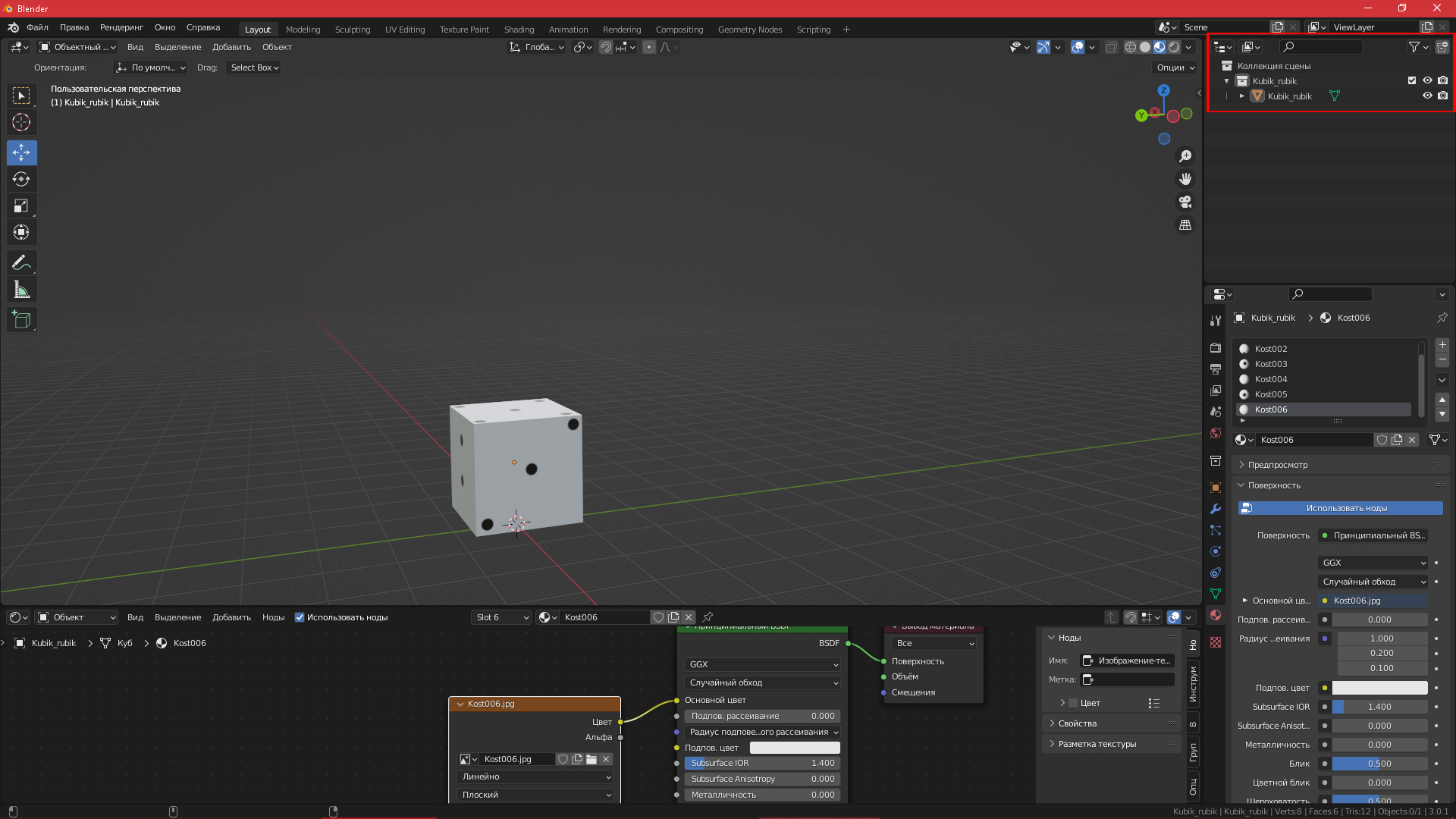The image size is (1456, 819).
Task: Select the Annotate pencil tool
Action: (x=21, y=263)
